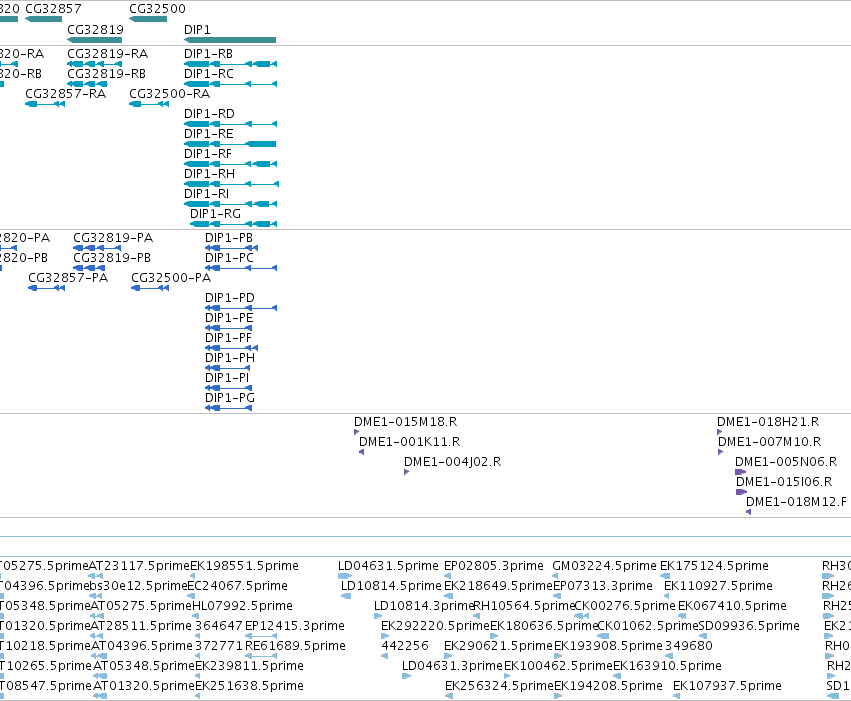
Task: Select the EK292220.5prime EST label
Action: pyautogui.click(x=435, y=627)
